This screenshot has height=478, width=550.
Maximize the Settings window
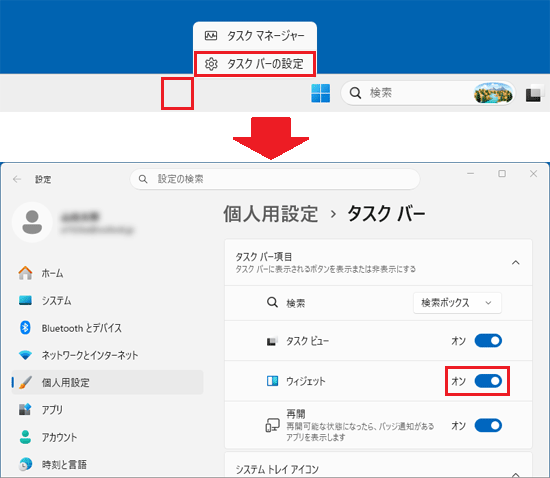[502, 174]
